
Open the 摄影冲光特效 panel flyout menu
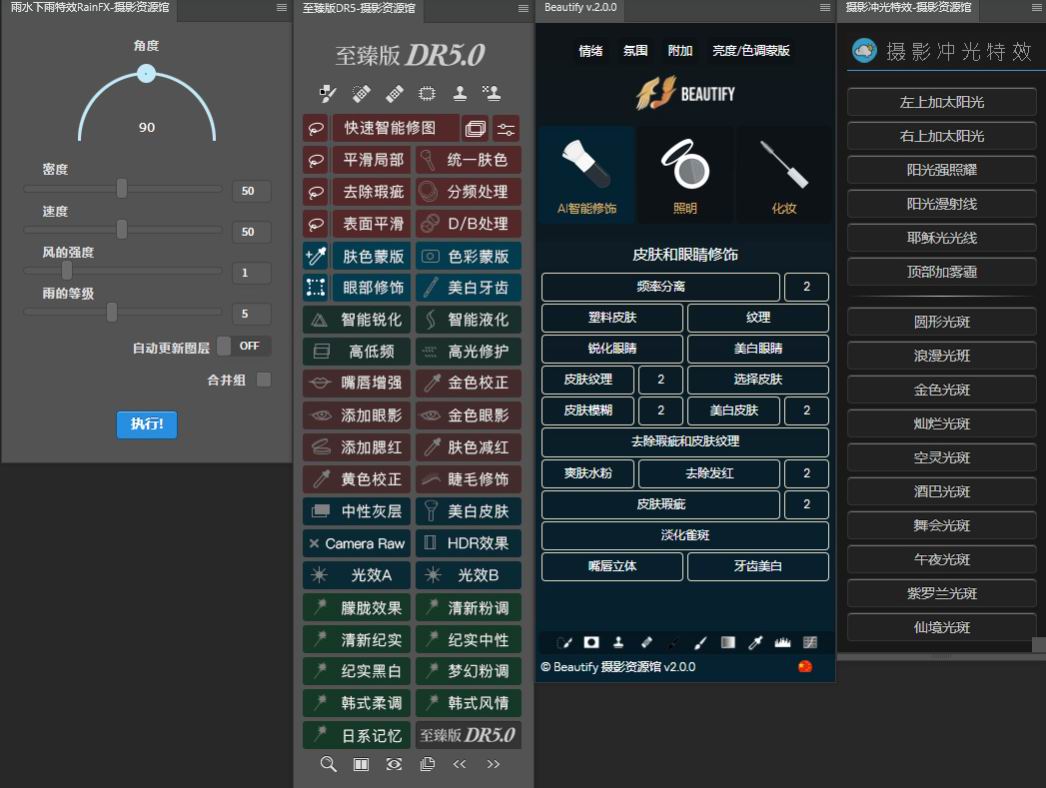[1037, 7]
